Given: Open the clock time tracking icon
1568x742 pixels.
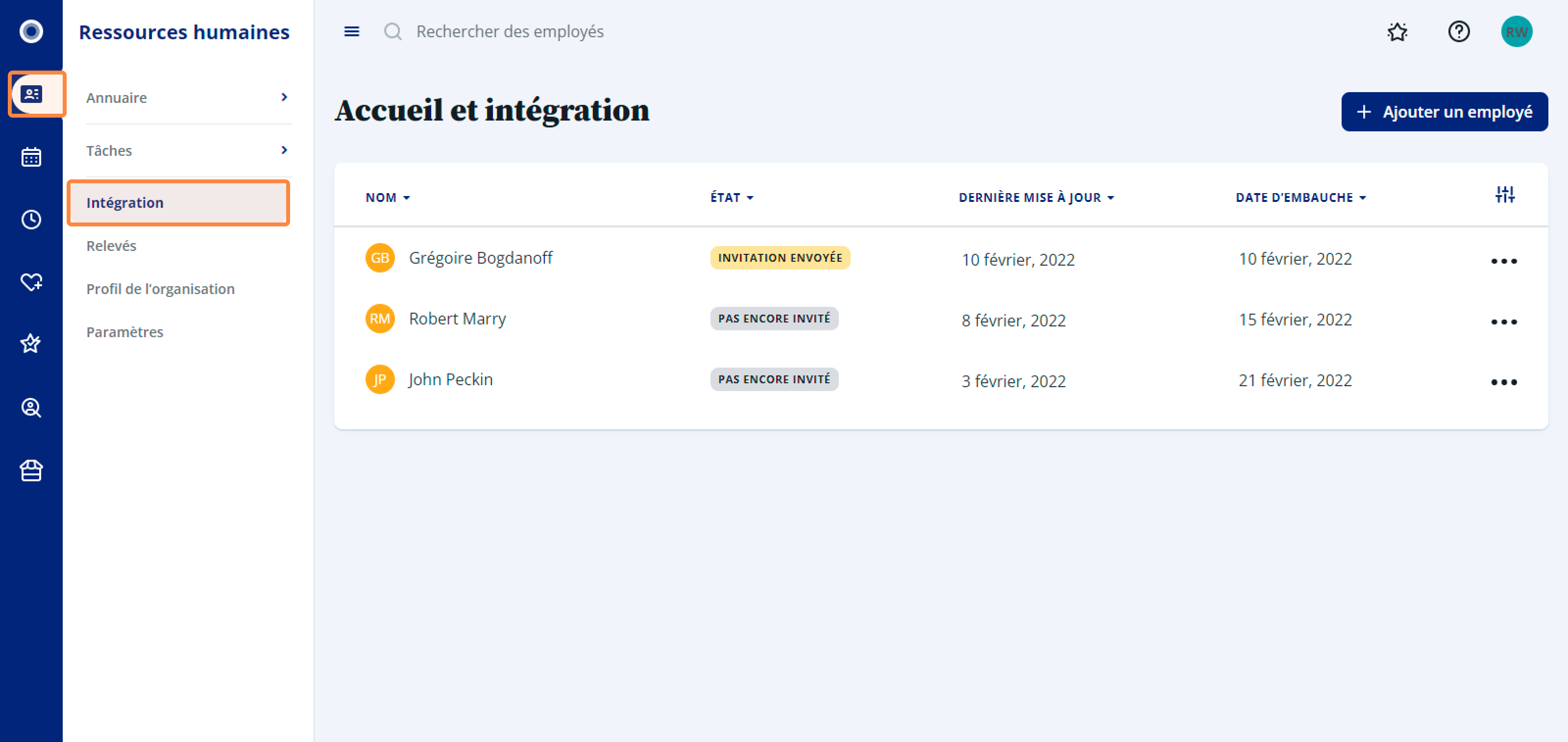Looking at the screenshot, I should 31,220.
